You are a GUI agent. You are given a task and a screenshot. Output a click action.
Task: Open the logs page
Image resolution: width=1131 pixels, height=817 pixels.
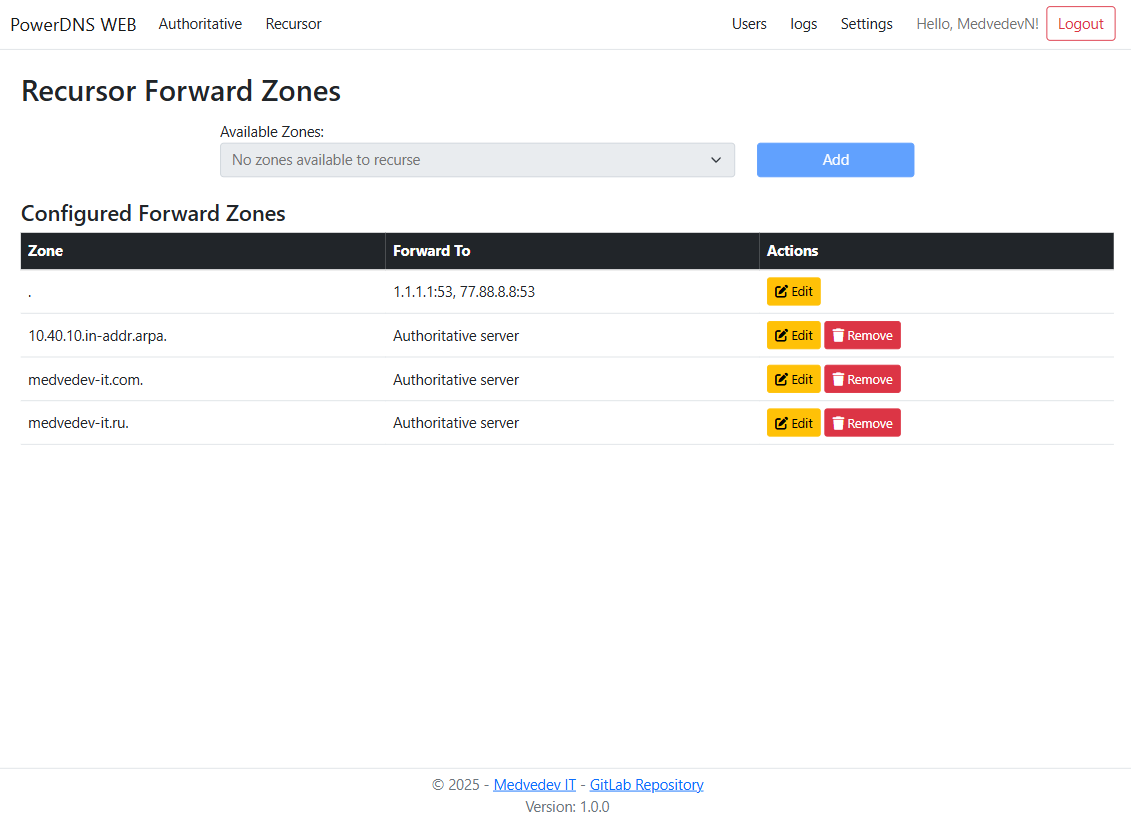(804, 24)
